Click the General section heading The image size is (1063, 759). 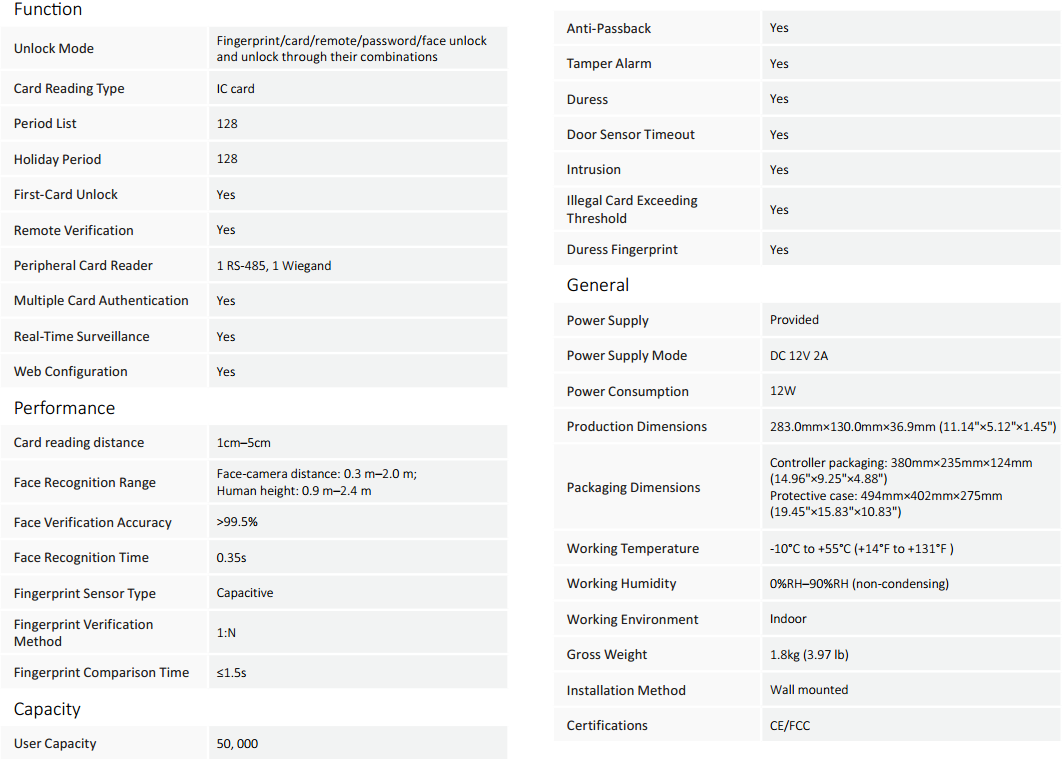[598, 285]
